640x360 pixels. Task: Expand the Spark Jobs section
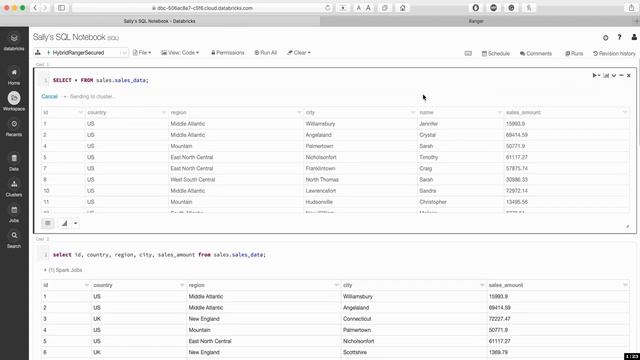coord(63,270)
